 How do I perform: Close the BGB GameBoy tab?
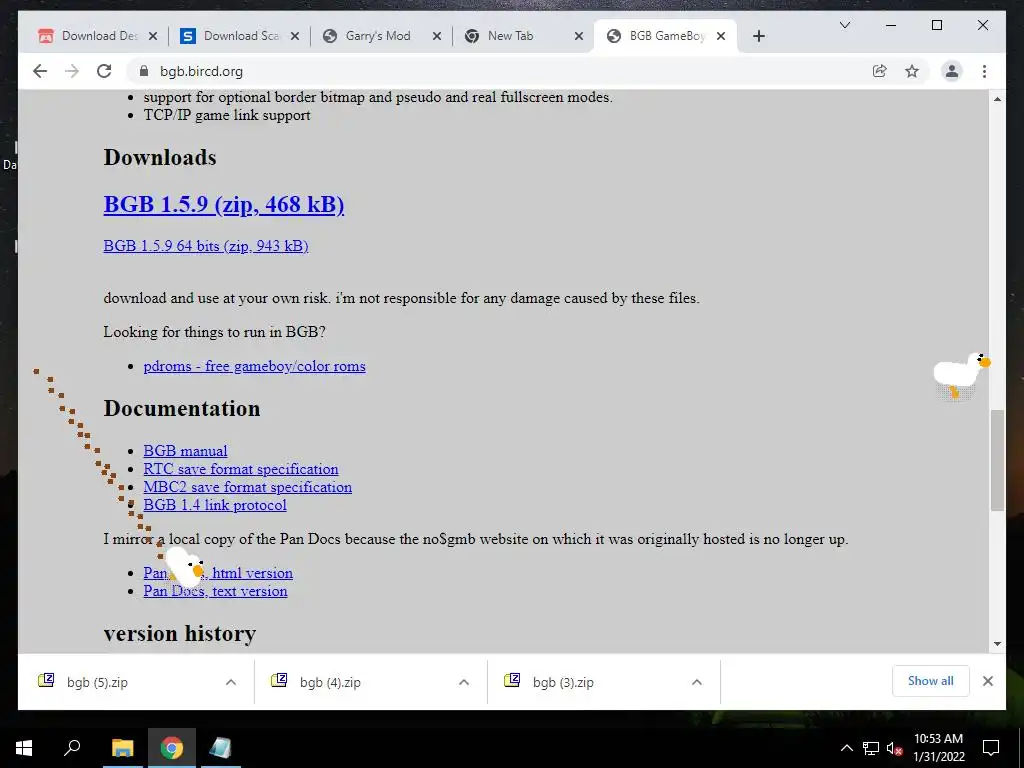click(720, 36)
